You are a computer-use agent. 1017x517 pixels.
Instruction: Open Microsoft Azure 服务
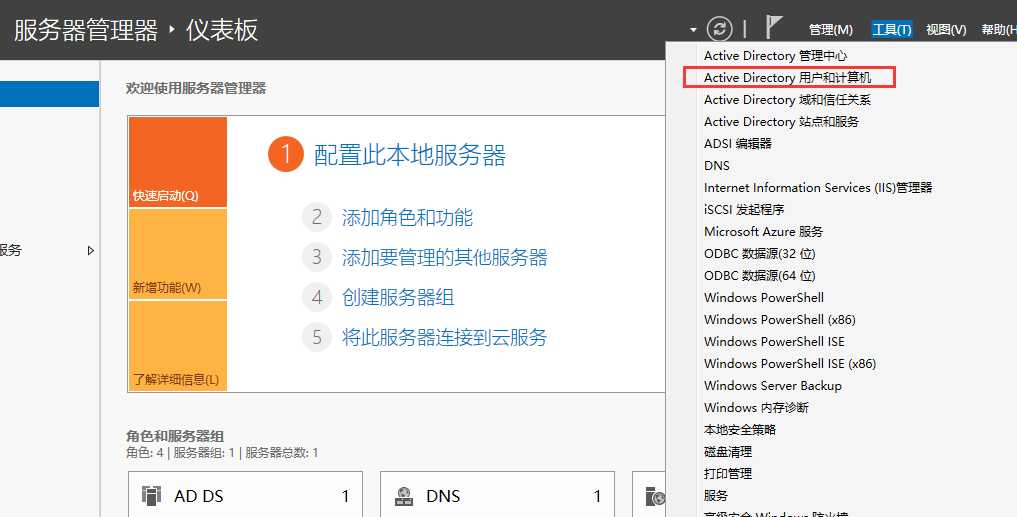(763, 232)
